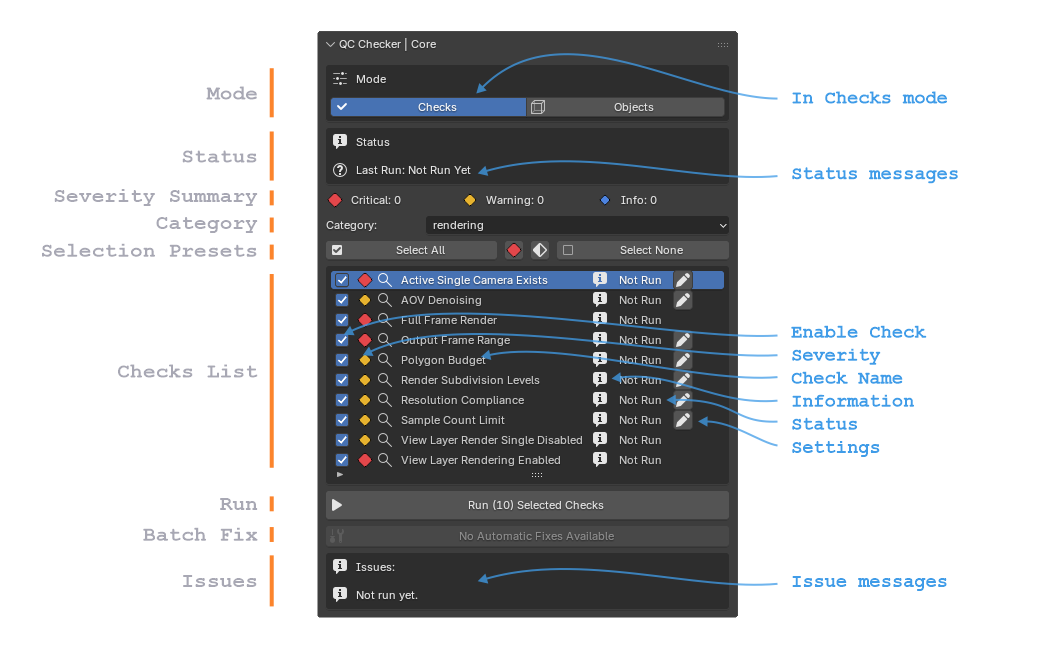Click the QC Checker panel drag grip
Screen dimensions: 1056x648
pyautogui.click(x=723, y=45)
